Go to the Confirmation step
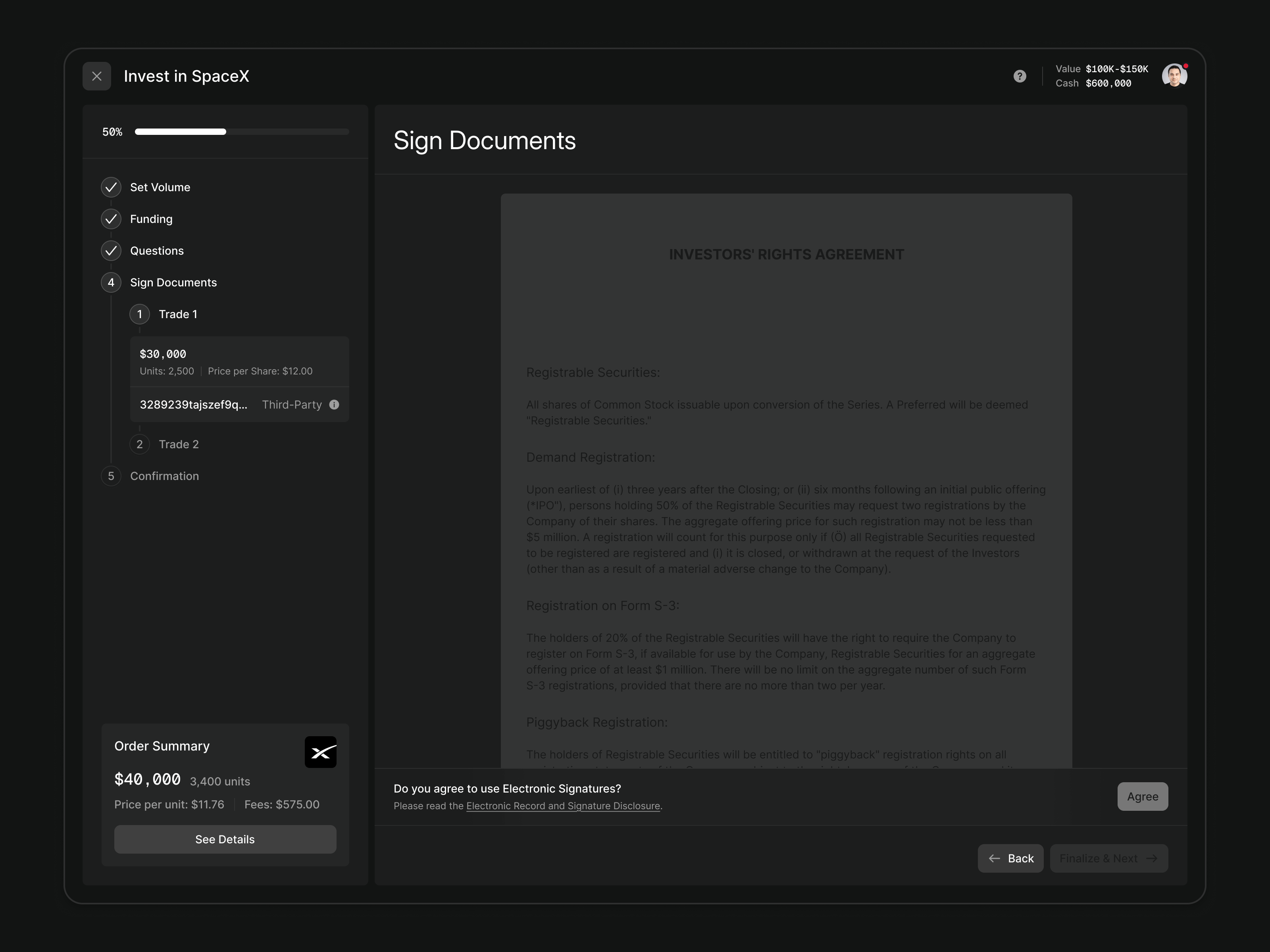This screenshot has height=952, width=1270. point(164,476)
